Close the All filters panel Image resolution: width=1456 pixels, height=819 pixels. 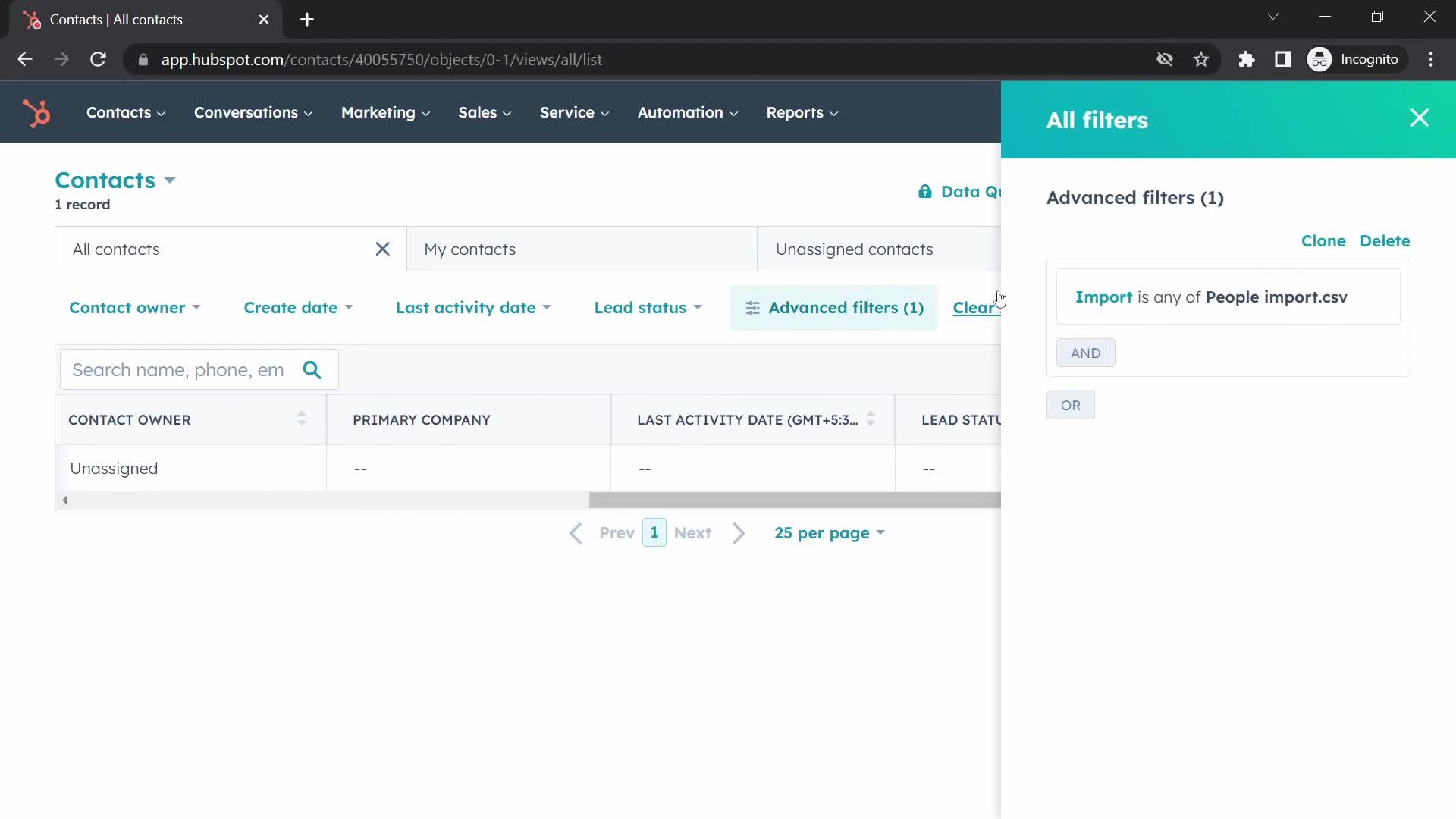click(1419, 118)
